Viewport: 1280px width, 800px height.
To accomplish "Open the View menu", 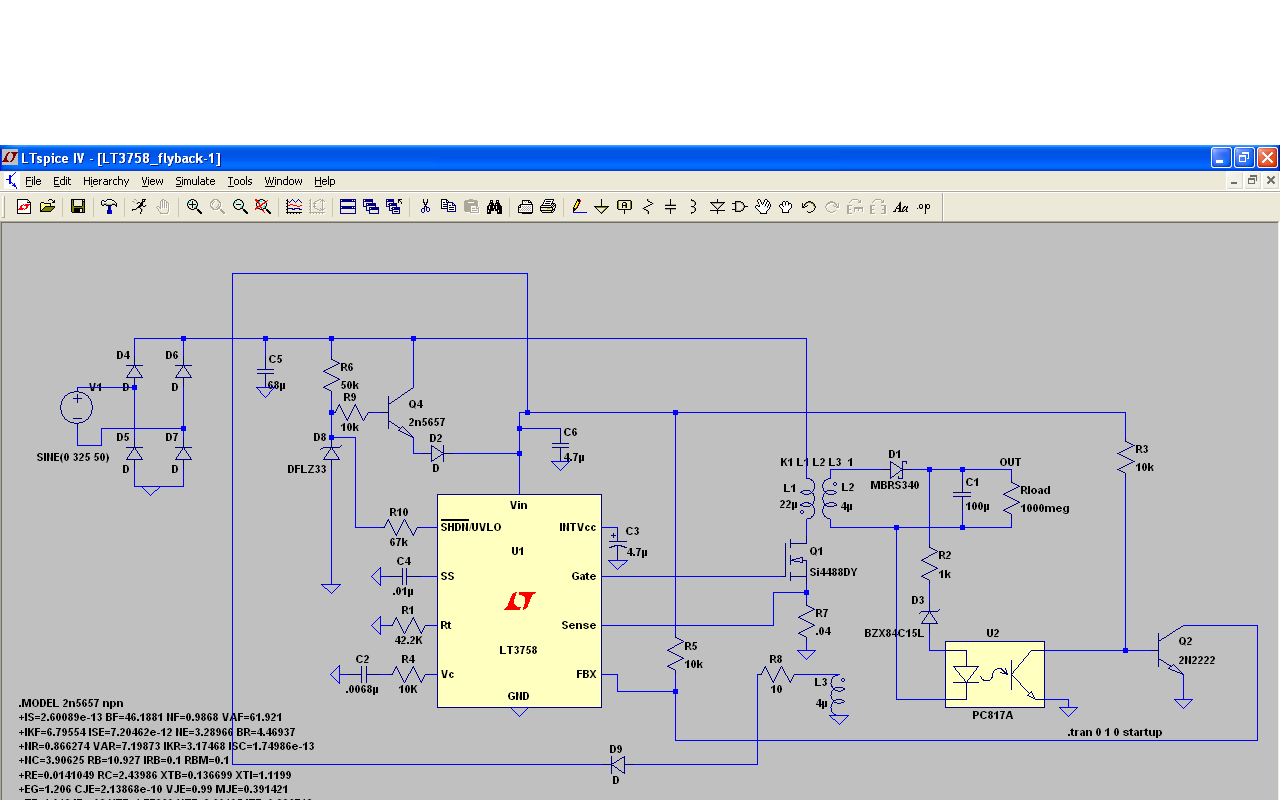I will pyautogui.click(x=152, y=181).
